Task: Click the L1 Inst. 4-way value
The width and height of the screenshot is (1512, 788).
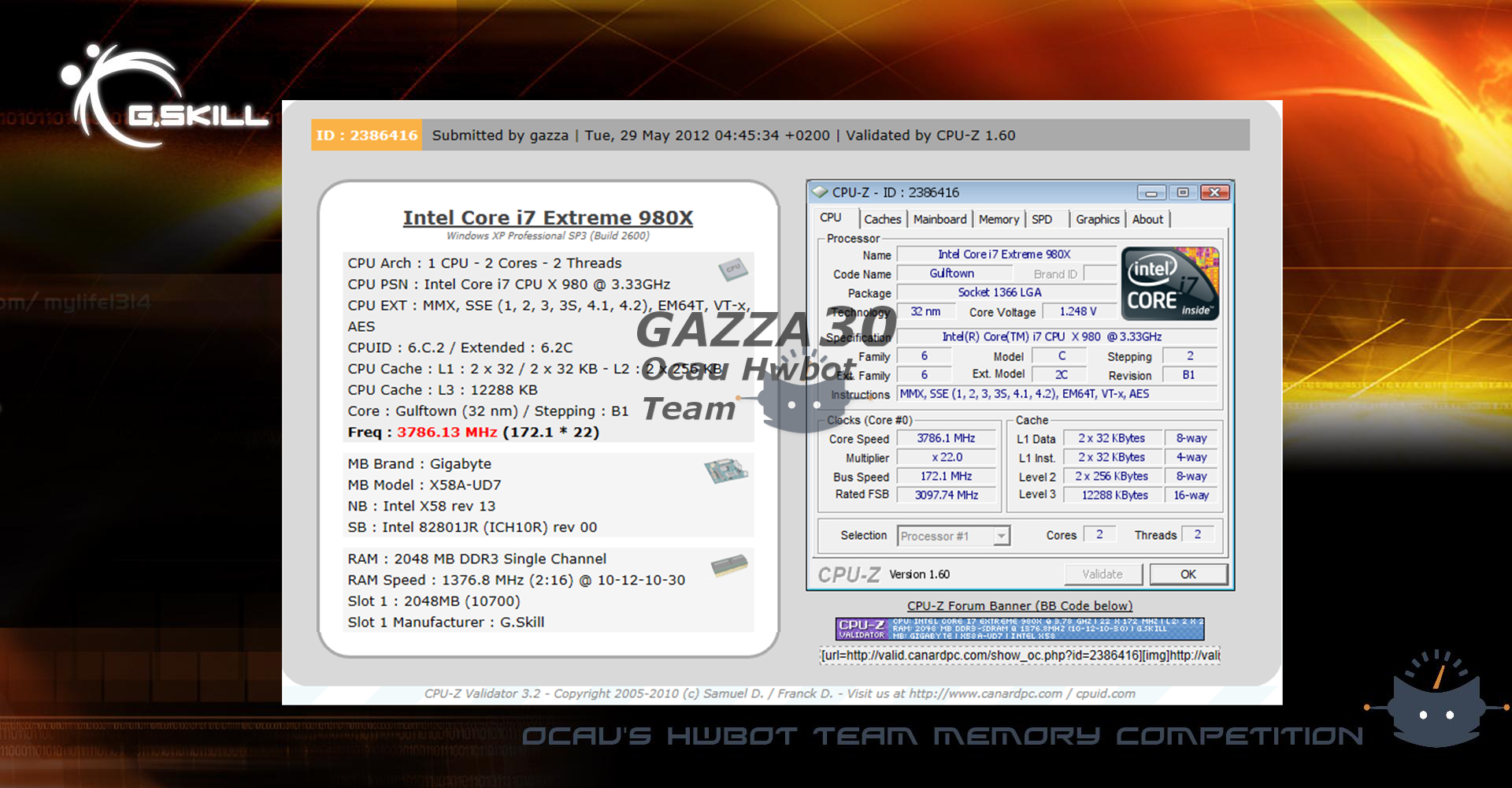Action: coord(1191,457)
